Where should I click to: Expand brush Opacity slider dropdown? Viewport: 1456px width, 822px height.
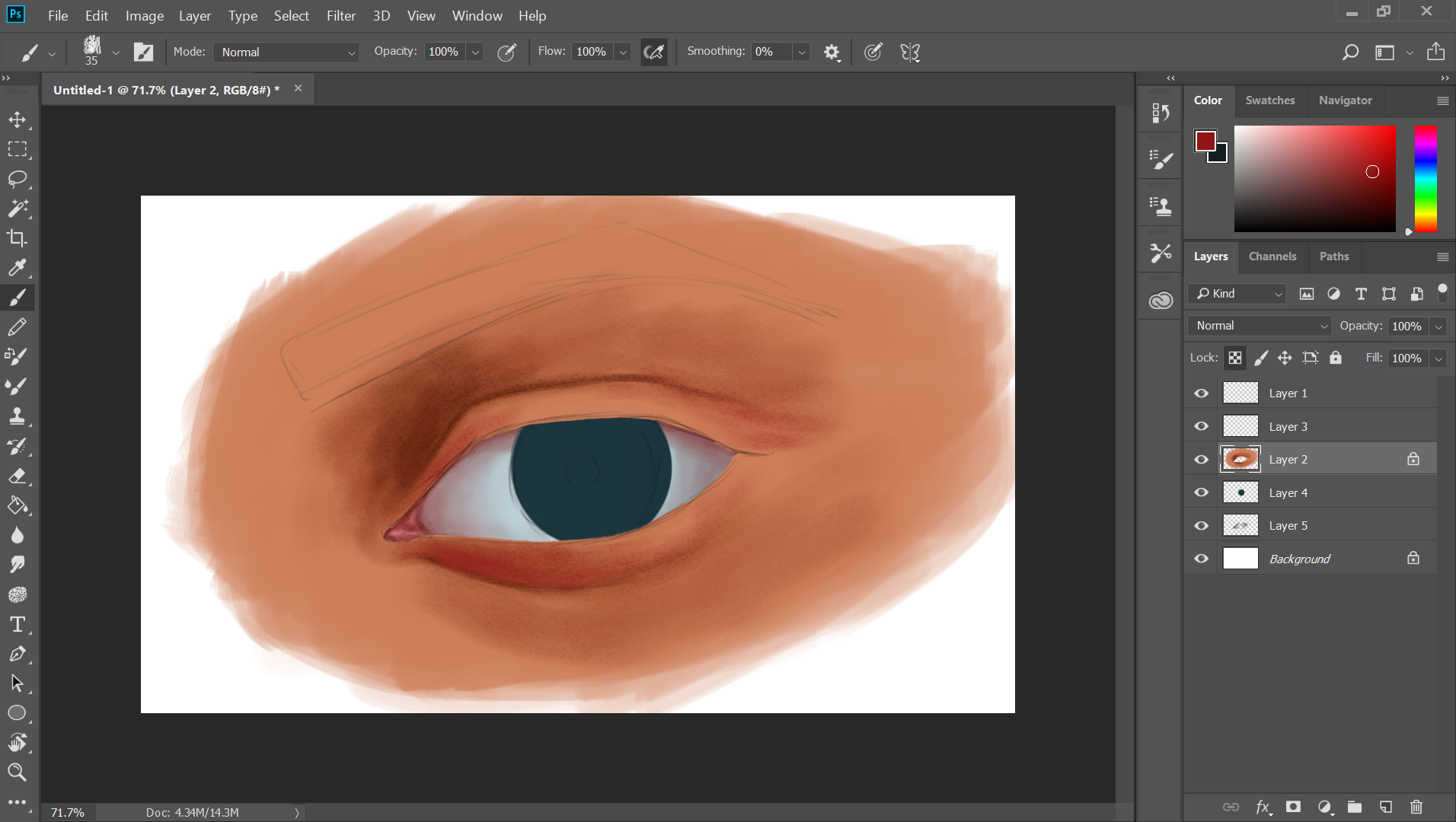[475, 52]
